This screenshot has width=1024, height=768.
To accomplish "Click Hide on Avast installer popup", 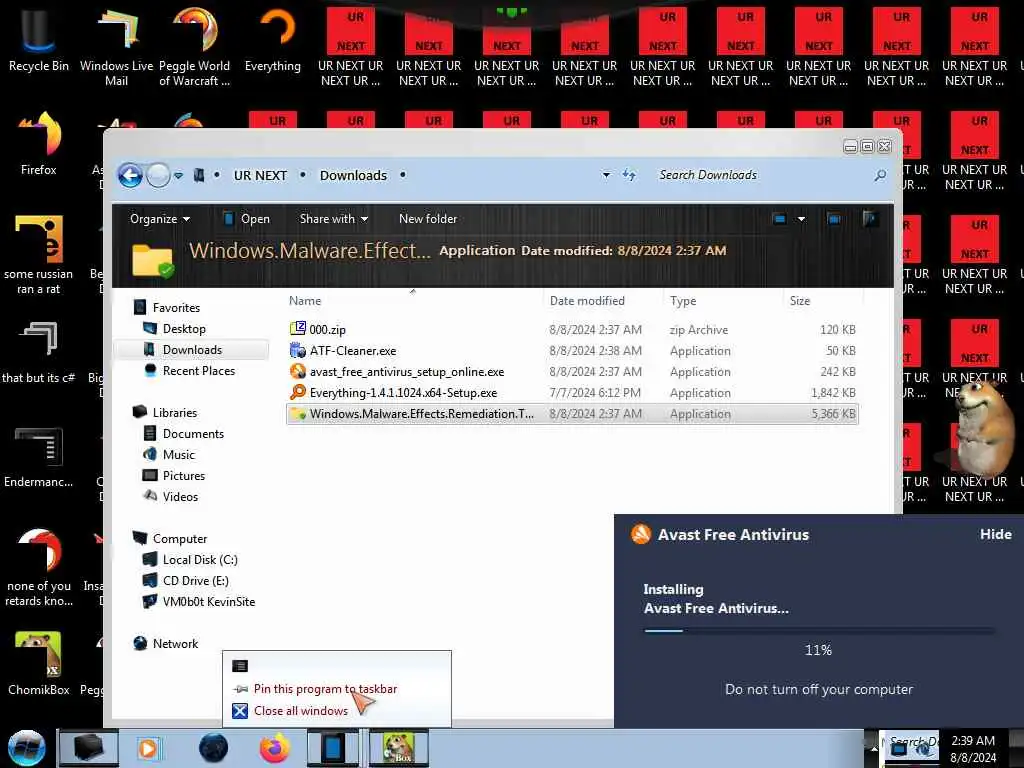I will (995, 534).
